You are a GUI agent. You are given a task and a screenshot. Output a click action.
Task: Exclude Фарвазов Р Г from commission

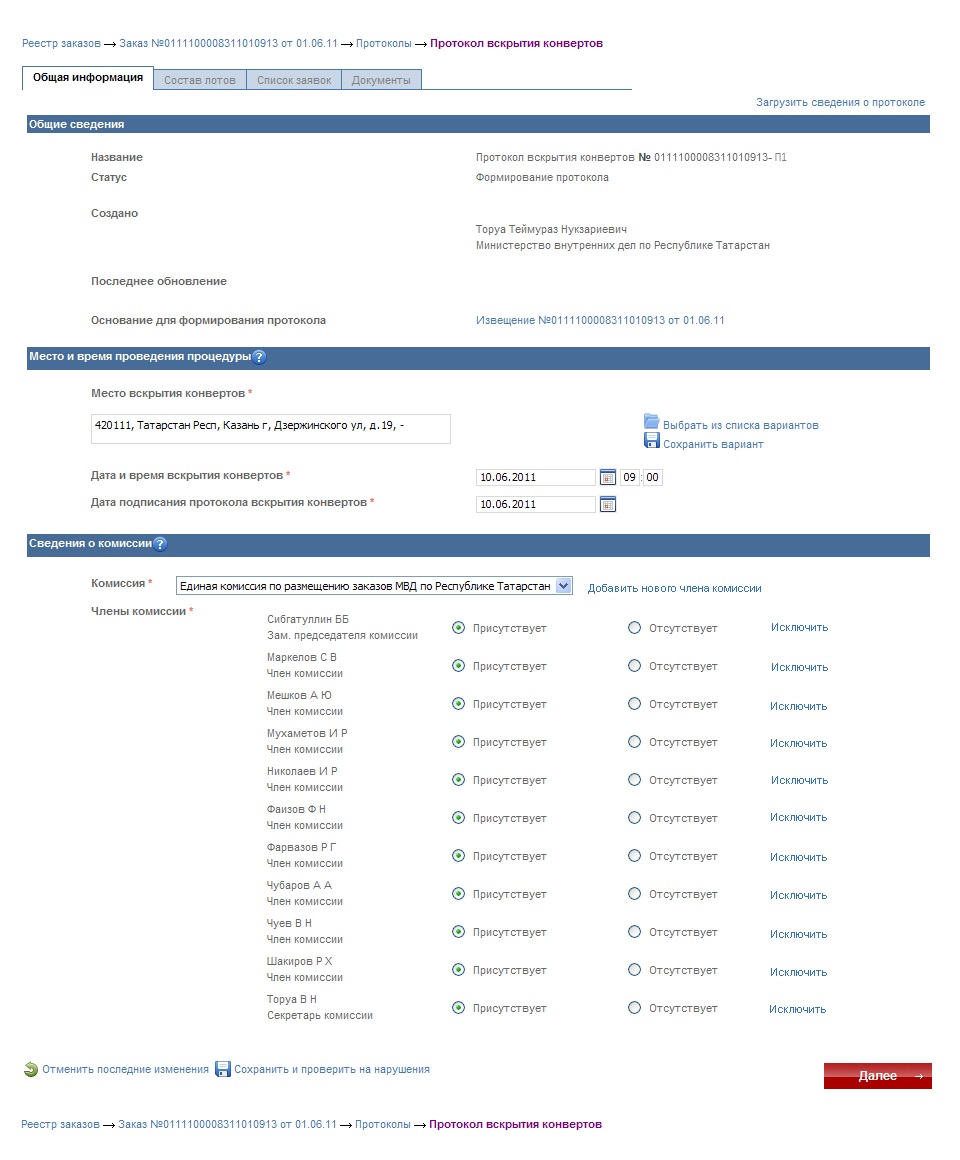(799, 857)
